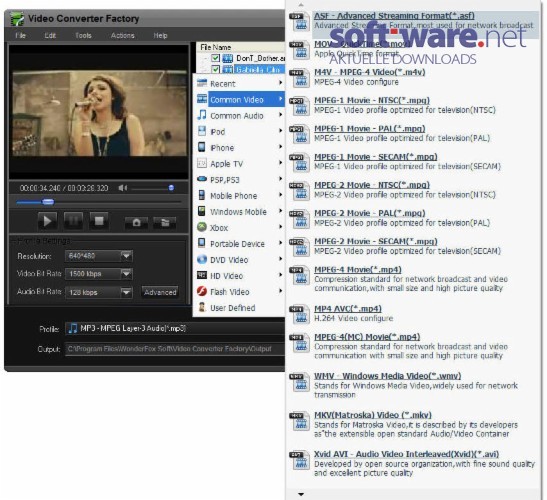Click the Xbox menu icon
The width and height of the screenshot is (547, 500).
[202, 227]
